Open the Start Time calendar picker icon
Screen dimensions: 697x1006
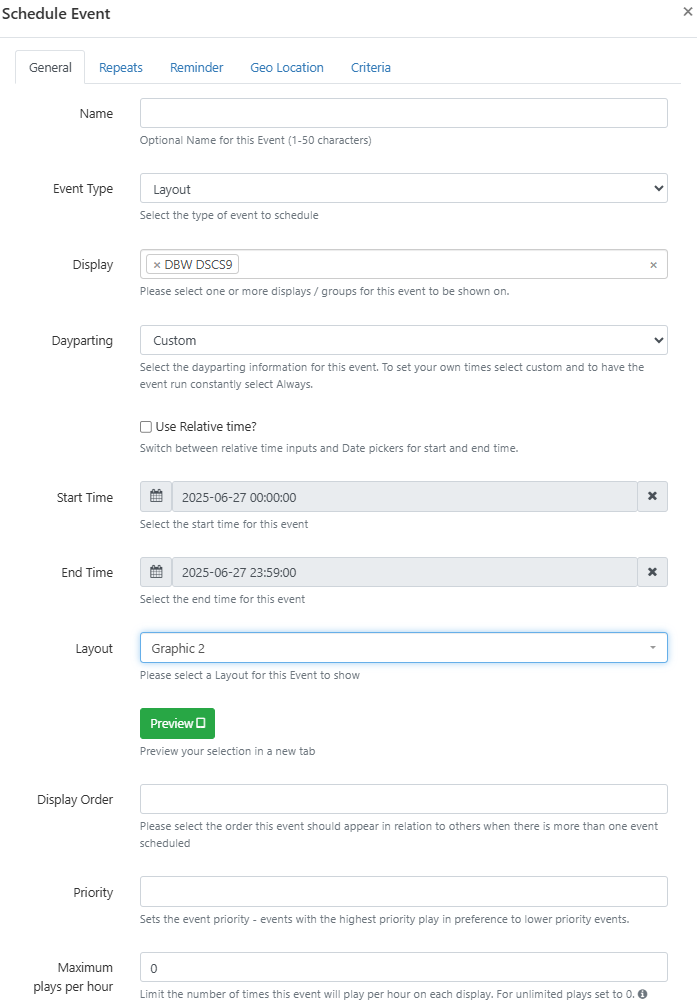(156, 497)
